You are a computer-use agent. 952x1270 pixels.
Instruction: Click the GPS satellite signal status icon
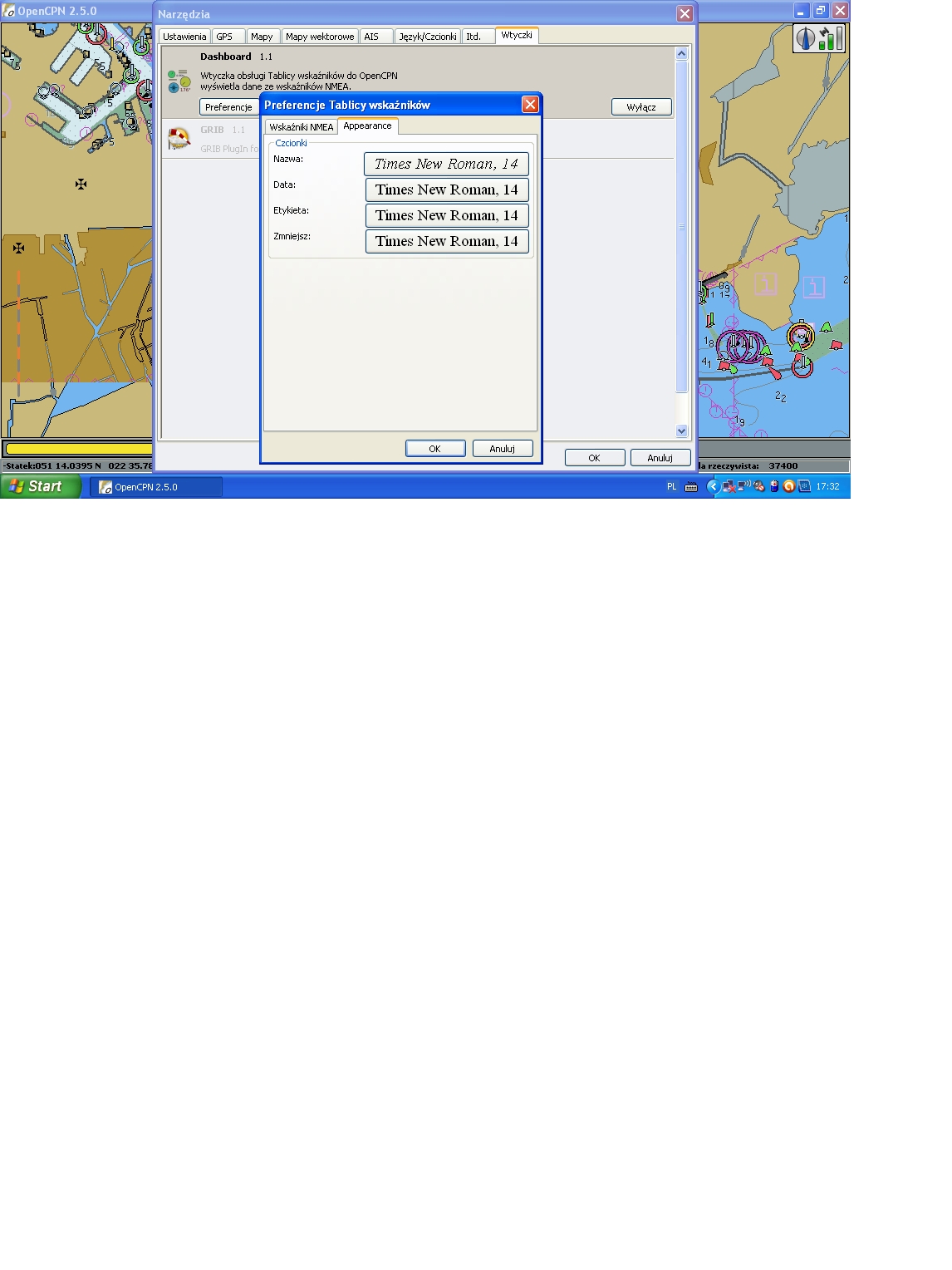[x=831, y=38]
